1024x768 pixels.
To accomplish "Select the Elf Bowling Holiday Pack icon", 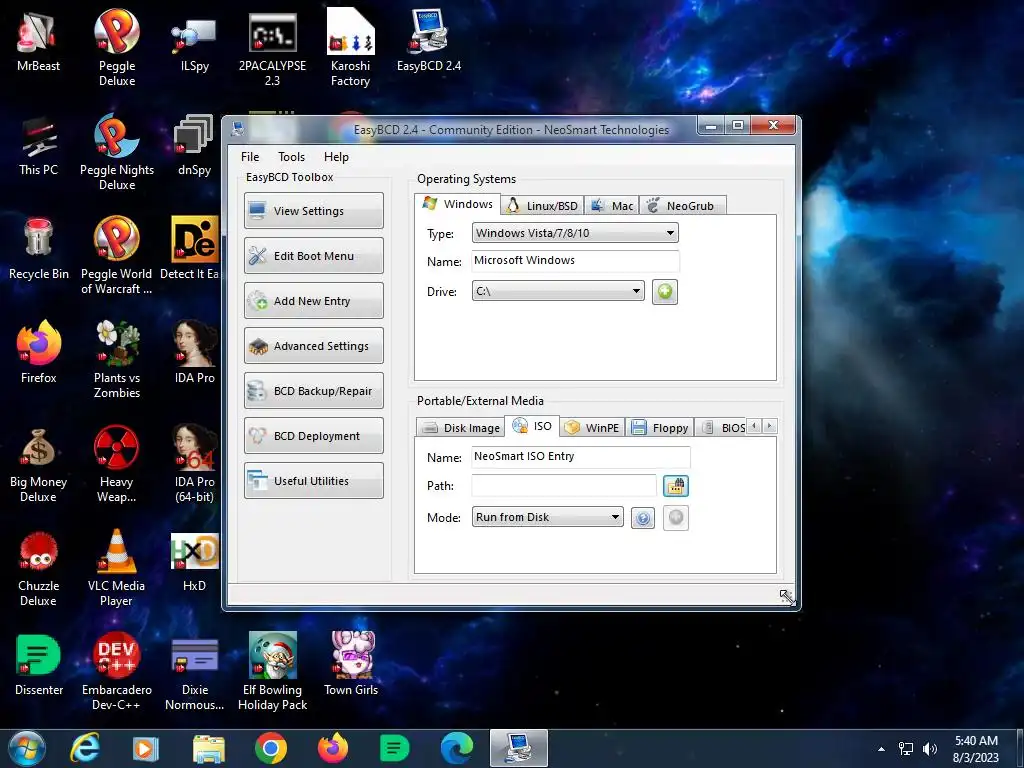I will coord(272,671).
